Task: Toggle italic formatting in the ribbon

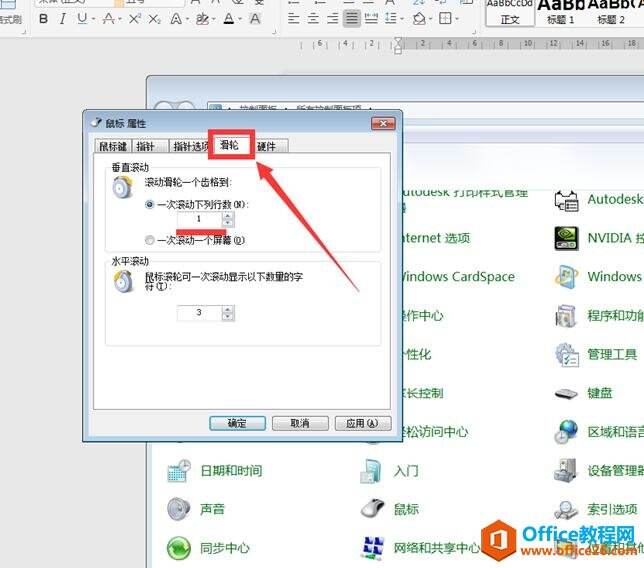Action: (63, 19)
